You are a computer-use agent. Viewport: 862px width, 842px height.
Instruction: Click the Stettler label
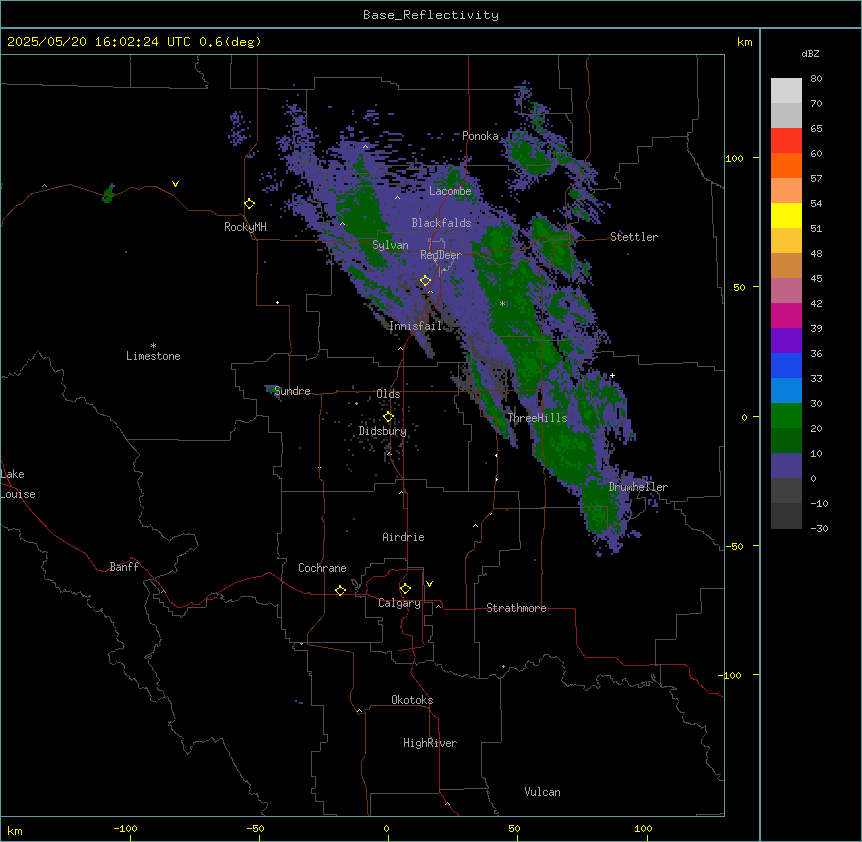pos(634,237)
